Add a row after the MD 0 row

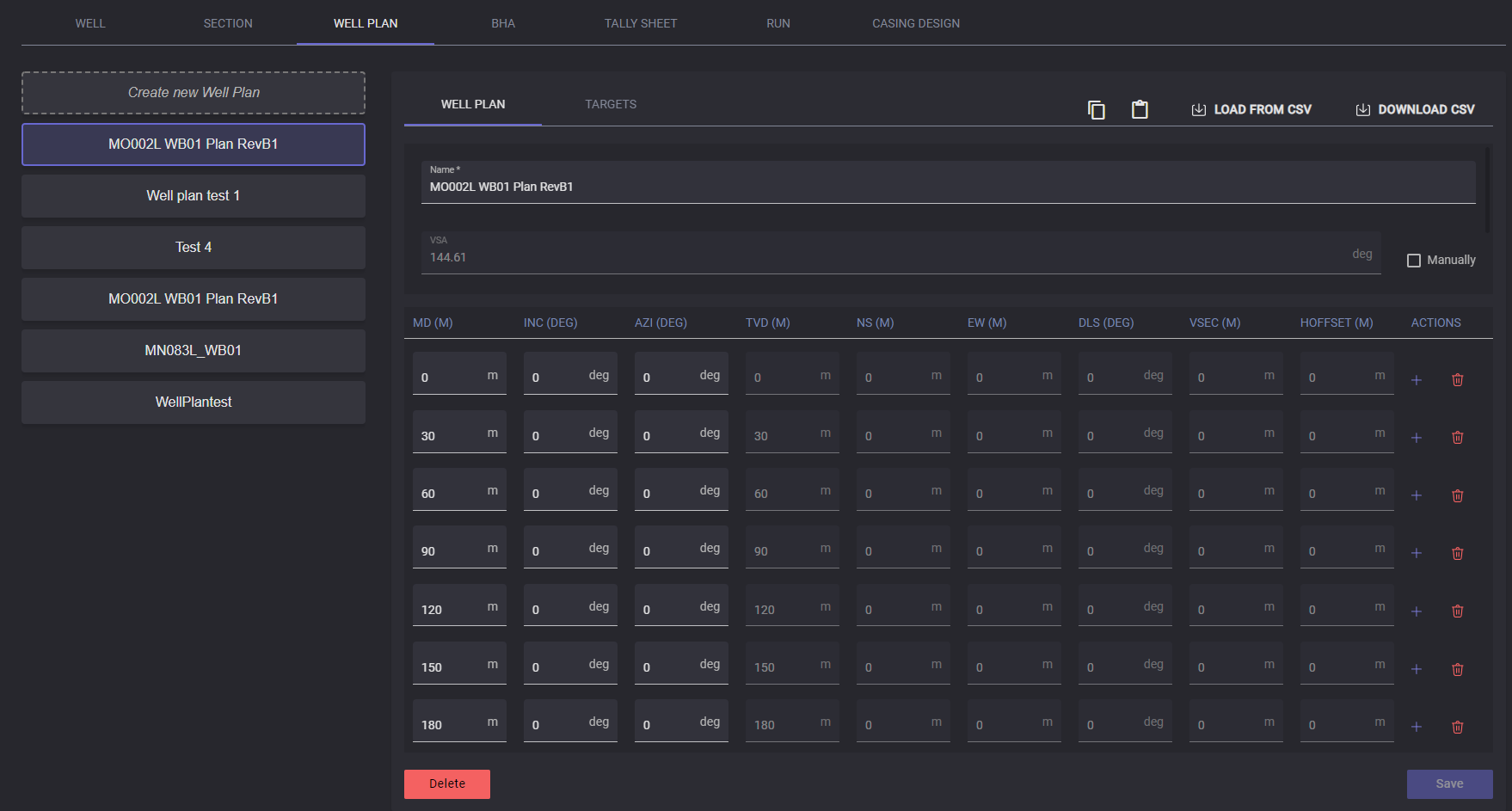[x=1416, y=380]
